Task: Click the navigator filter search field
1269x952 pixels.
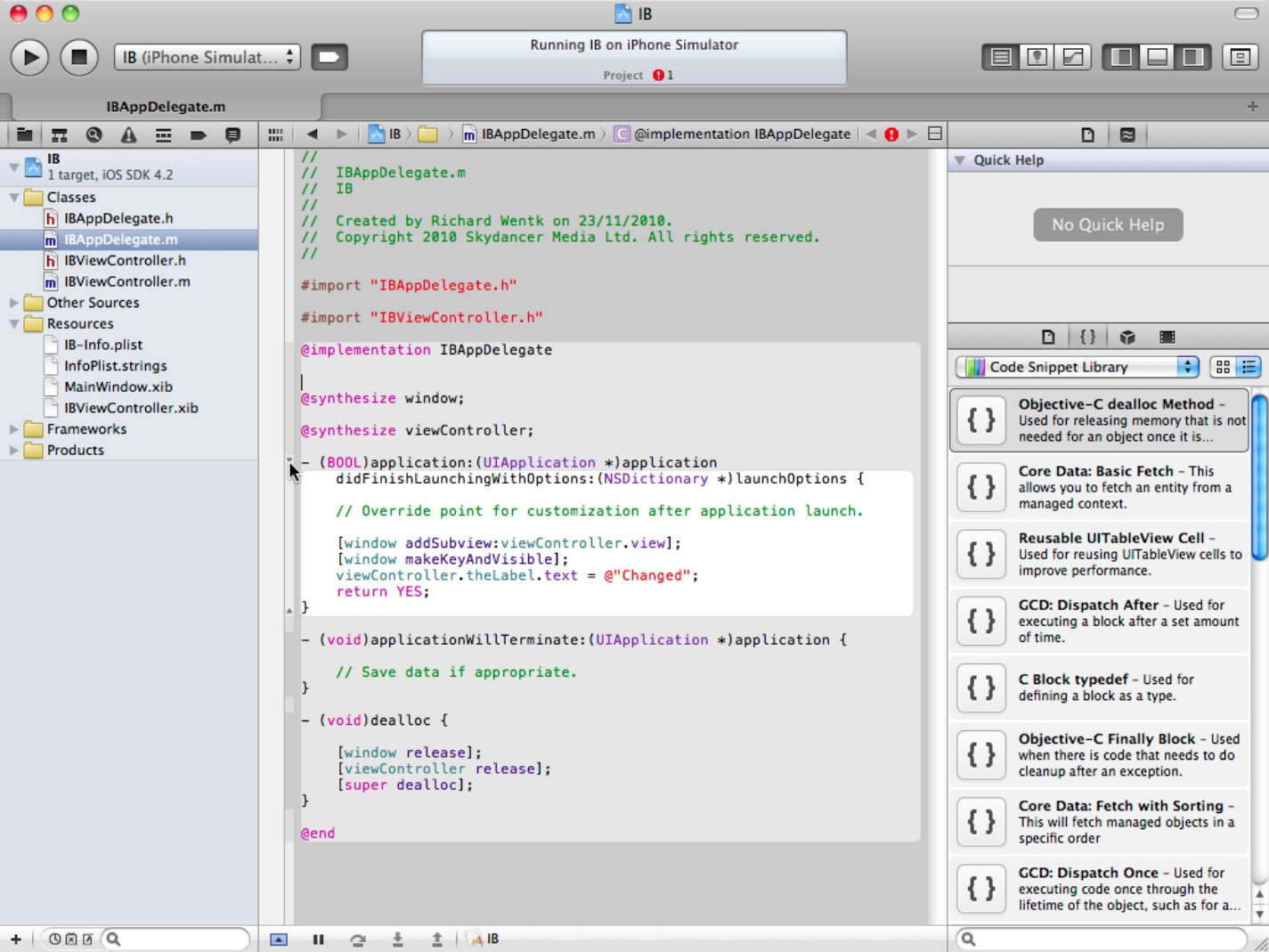Action: (175, 939)
